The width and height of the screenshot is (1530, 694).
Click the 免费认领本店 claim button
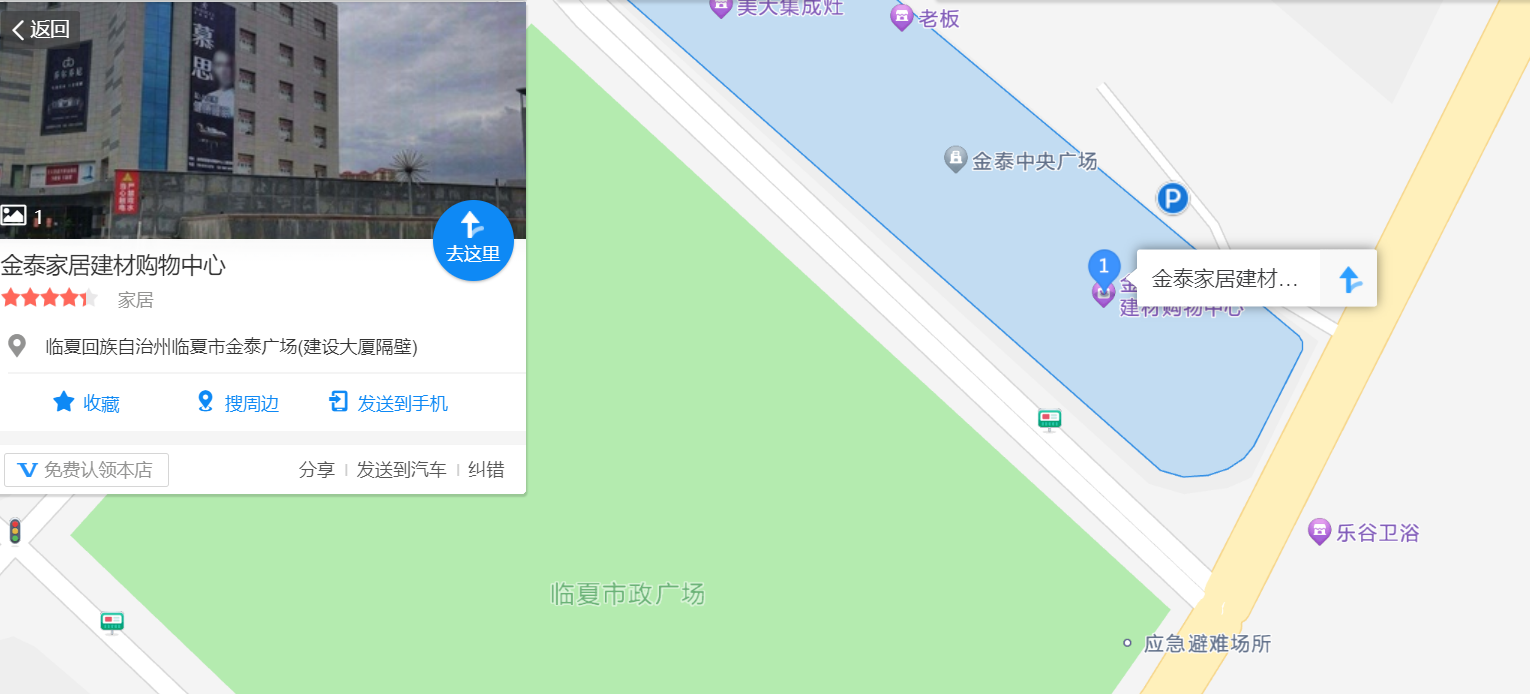(x=86, y=470)
